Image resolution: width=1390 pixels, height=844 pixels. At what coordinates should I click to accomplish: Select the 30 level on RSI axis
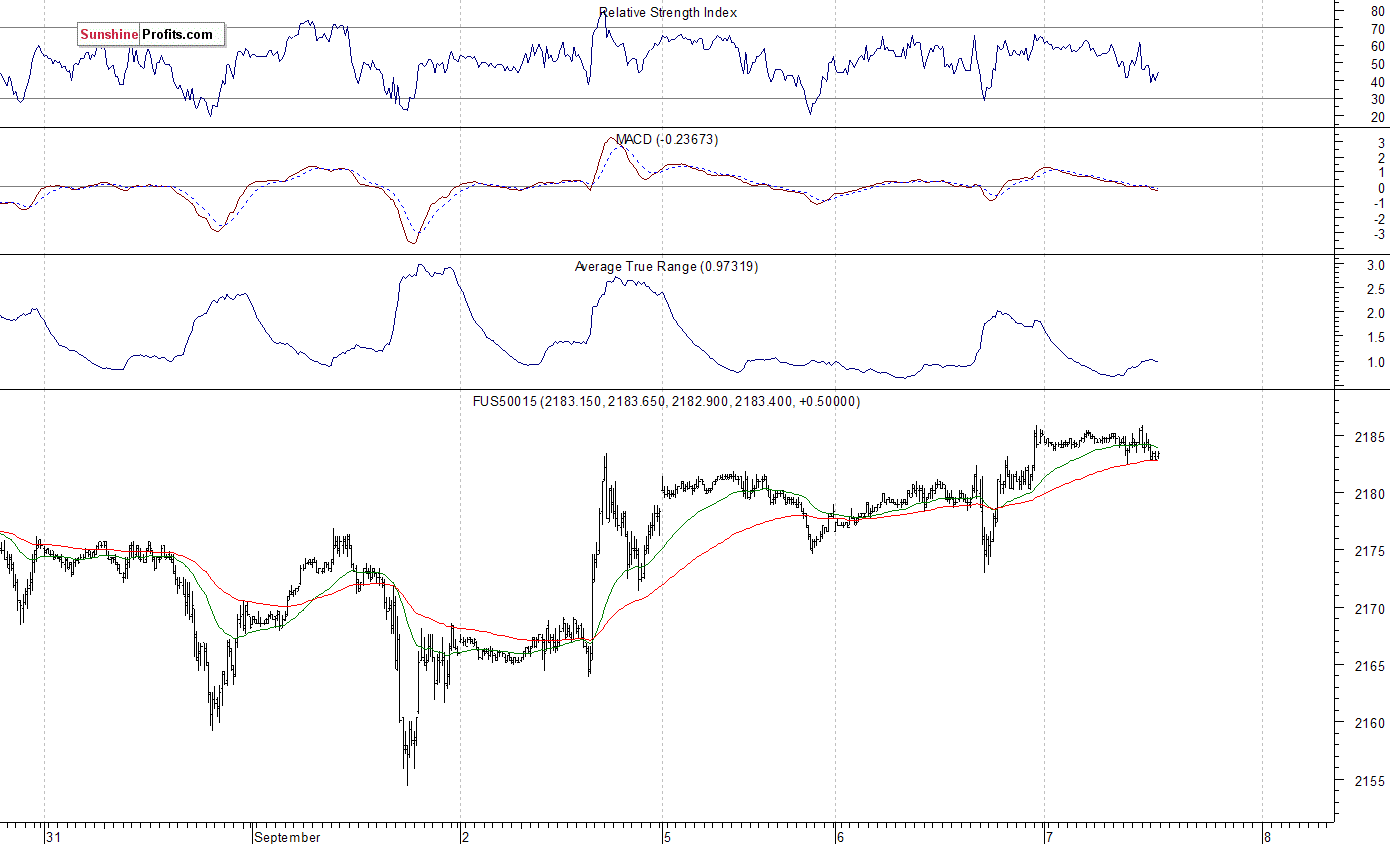(x=1378, y=100)
